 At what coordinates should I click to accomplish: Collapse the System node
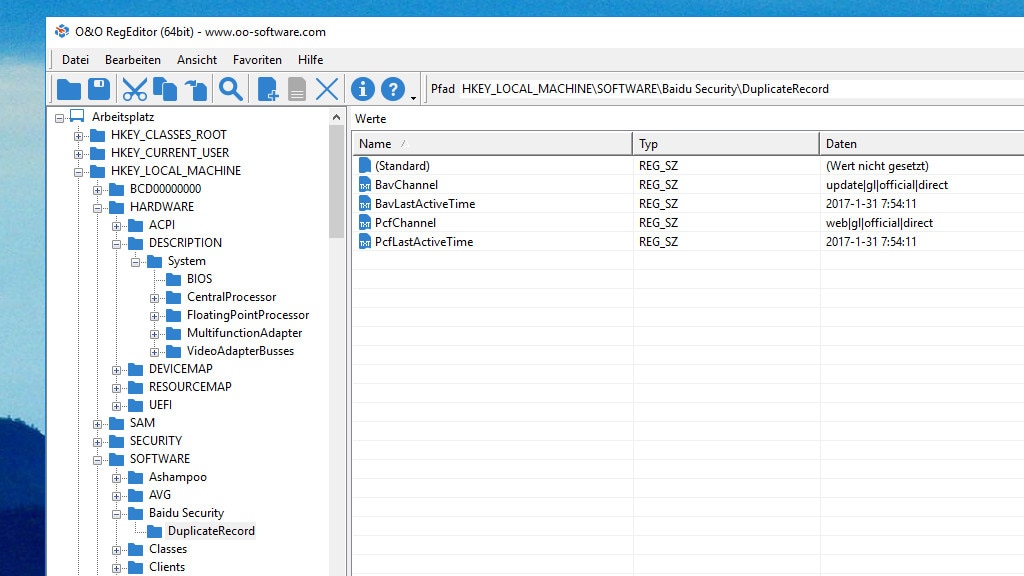135,263
